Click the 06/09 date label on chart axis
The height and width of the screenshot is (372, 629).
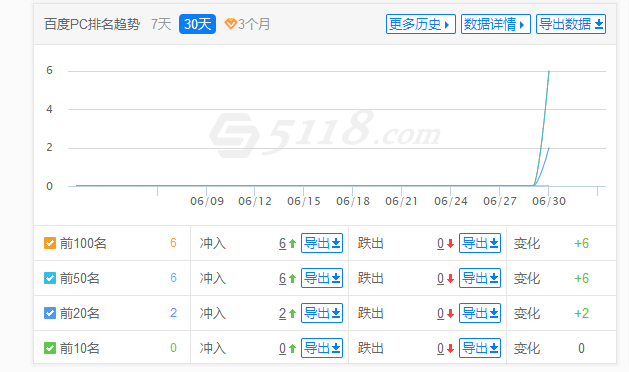coord(207,201)
